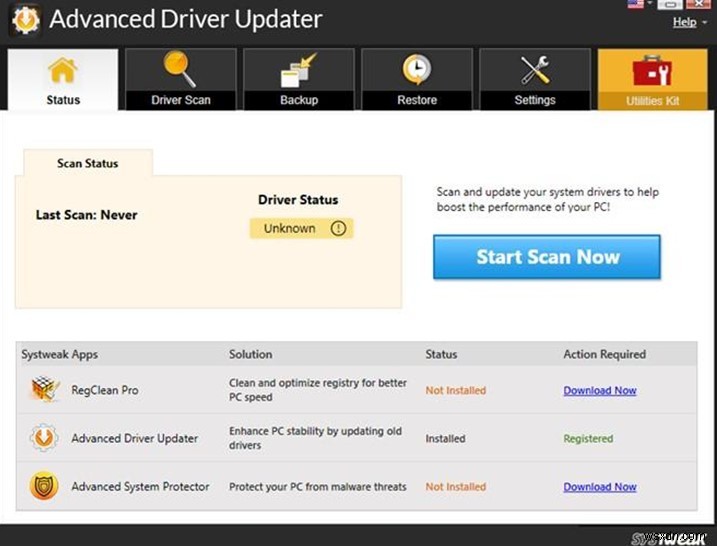Click the Systweak Apps column header

(x=59, y=354)
